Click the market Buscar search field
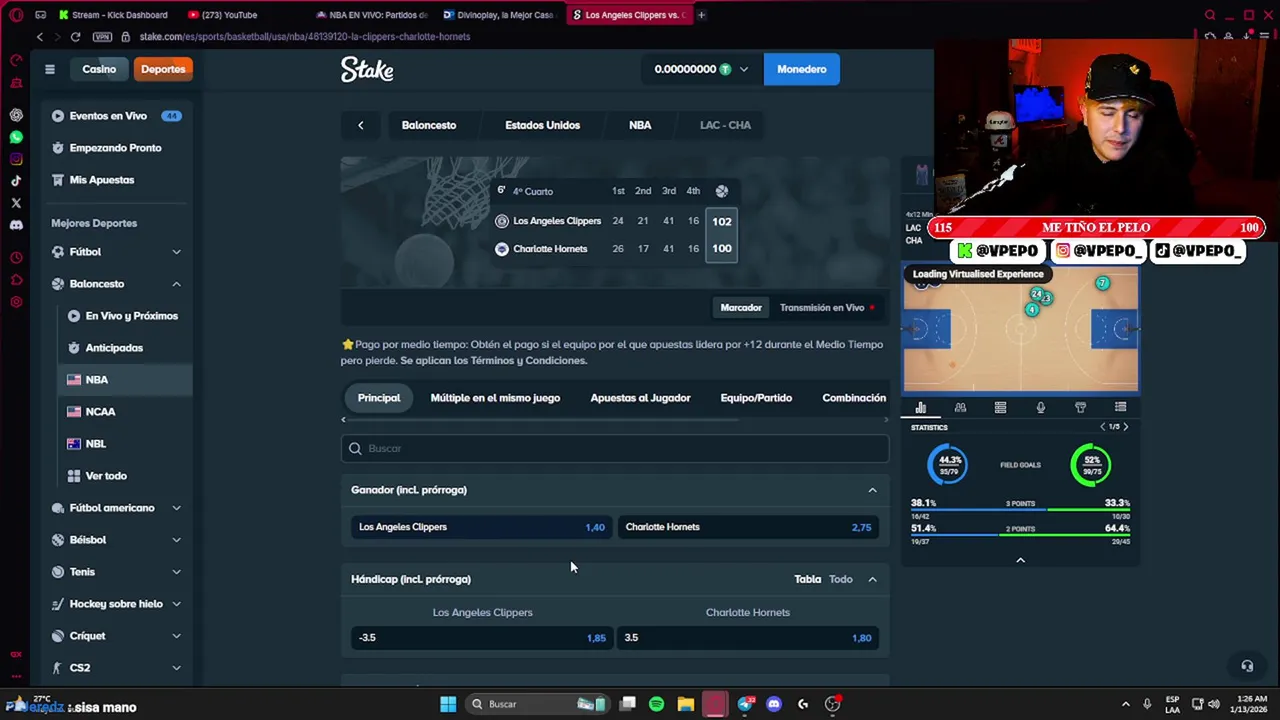 [x=614, y=449]
